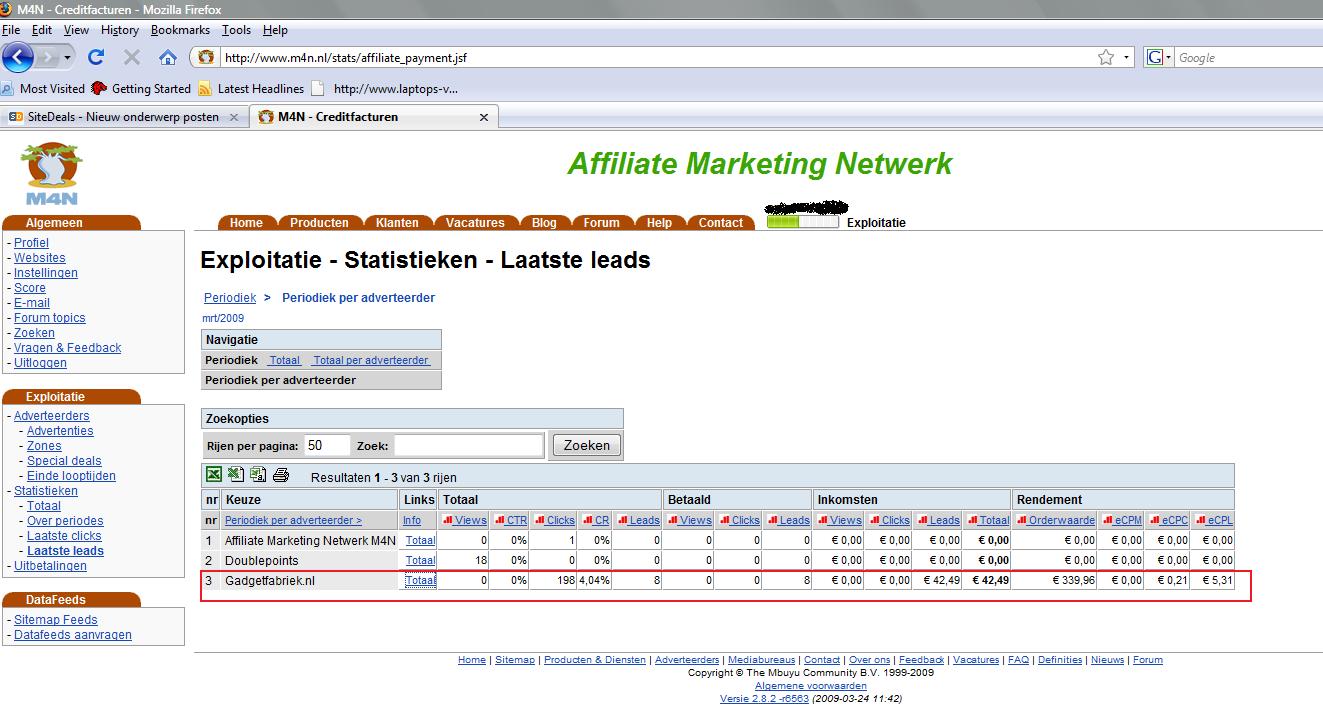Open the View menu
The width and height of the screenshot is (1323, 710).
(x=76, y=30)
